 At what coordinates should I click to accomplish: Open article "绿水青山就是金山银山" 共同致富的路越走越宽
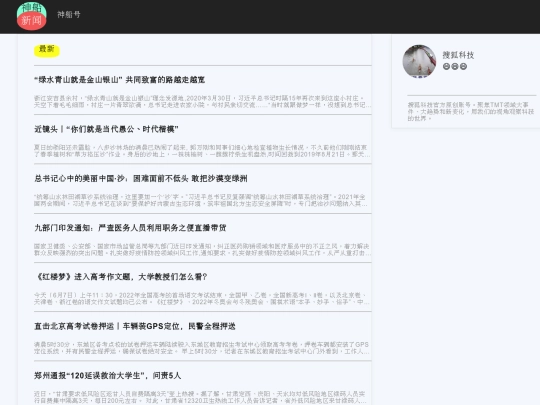pos(120,80)
